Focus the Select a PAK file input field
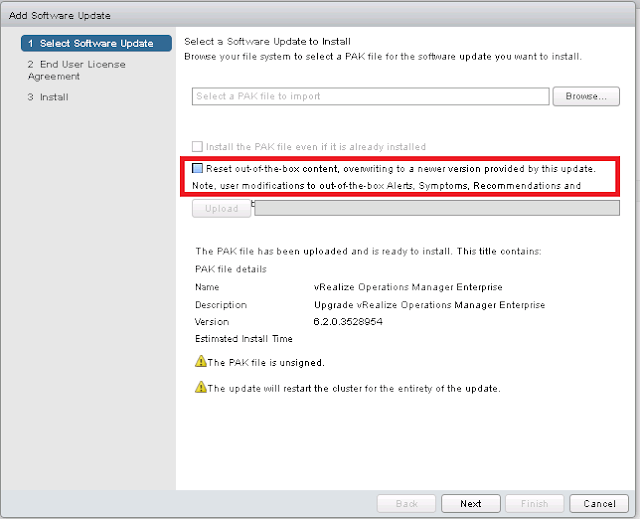This screenshot has height=519, width=640. pyautogui.click(x=371, y=97)
